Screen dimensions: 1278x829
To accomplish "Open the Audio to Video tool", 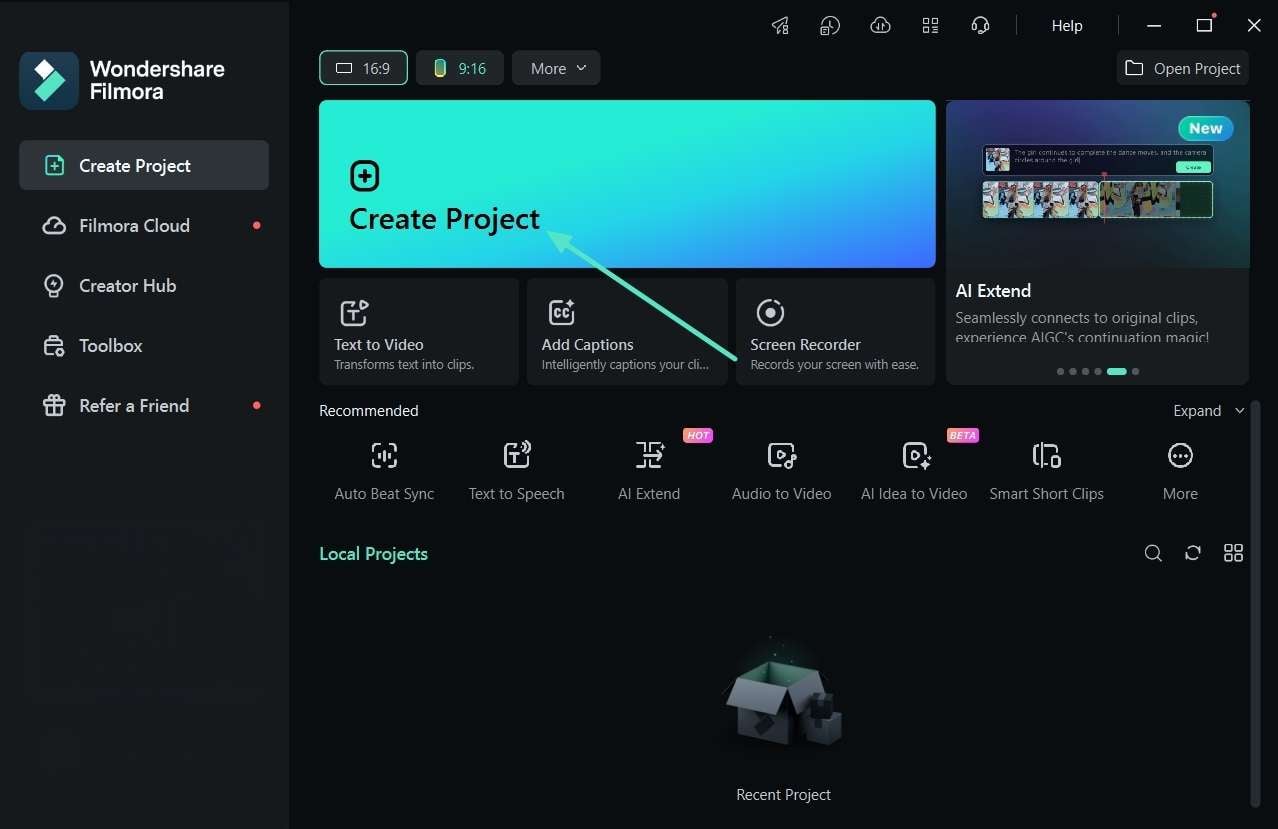I will [x=781, y=470].
